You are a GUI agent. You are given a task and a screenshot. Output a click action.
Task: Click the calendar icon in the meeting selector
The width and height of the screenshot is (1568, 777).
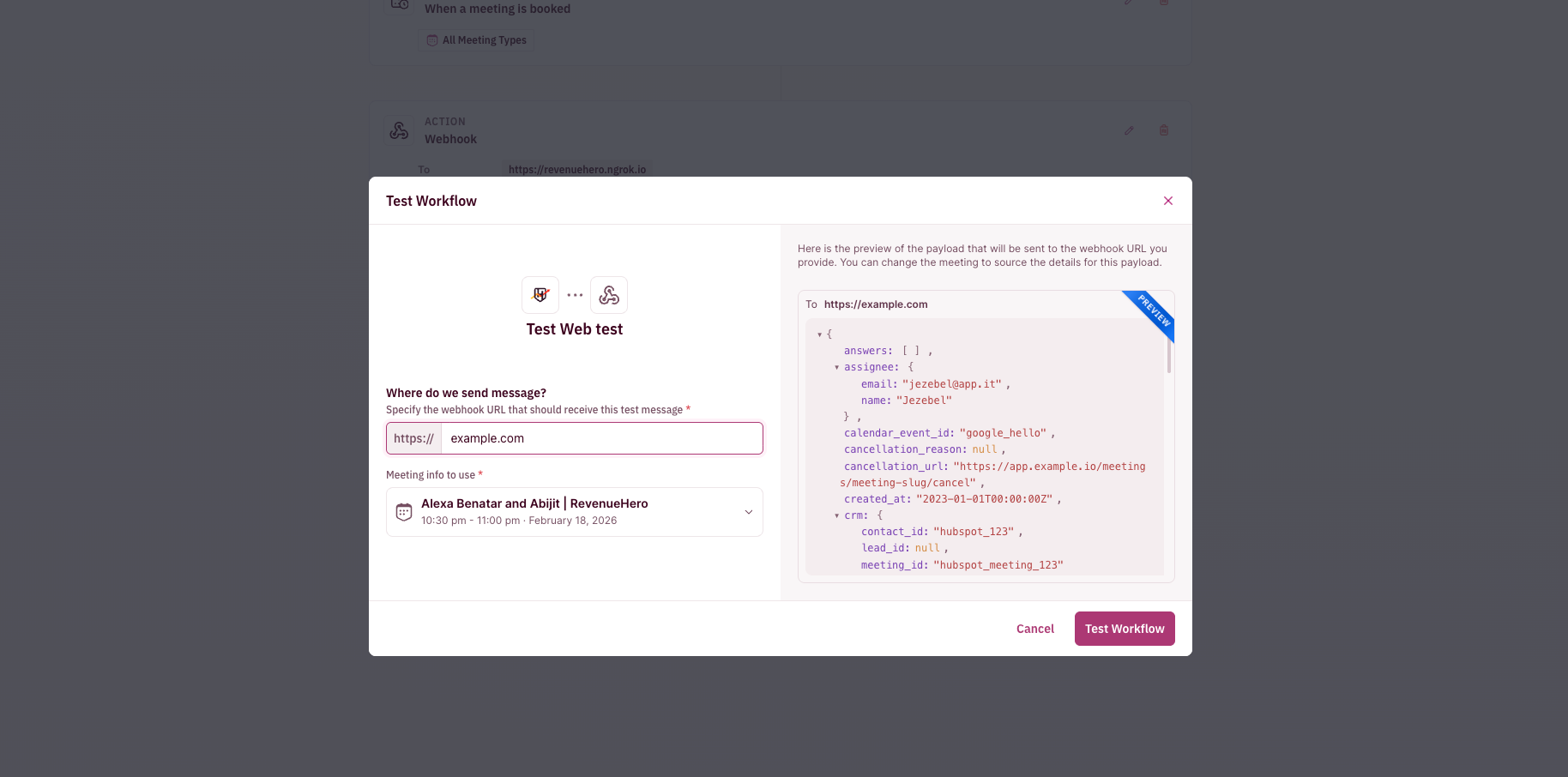[404, 512]
